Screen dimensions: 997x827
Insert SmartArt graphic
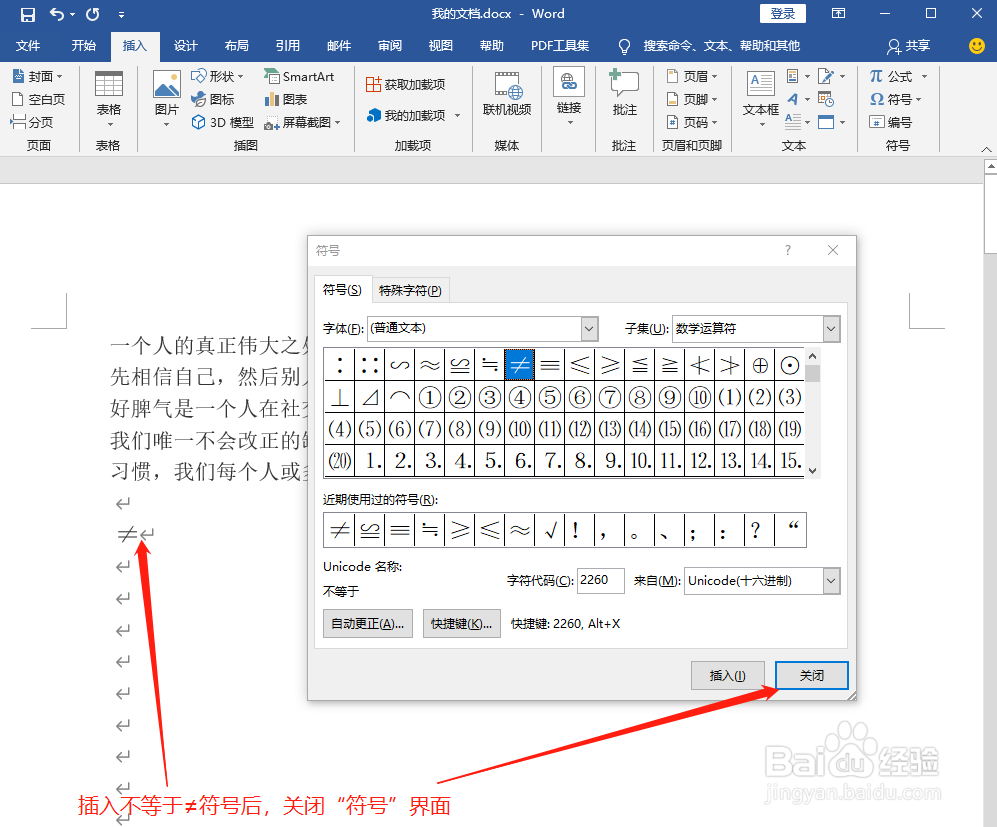(299, 76)
